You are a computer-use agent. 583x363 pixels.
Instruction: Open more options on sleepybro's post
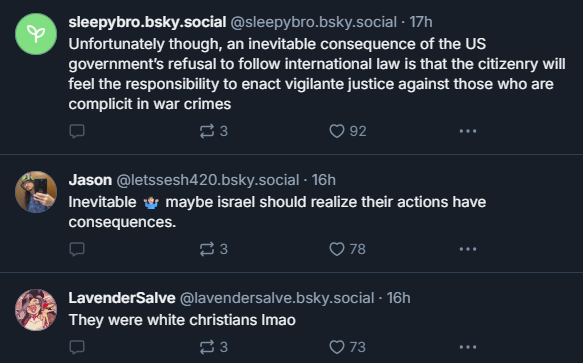tap(468, 131)
